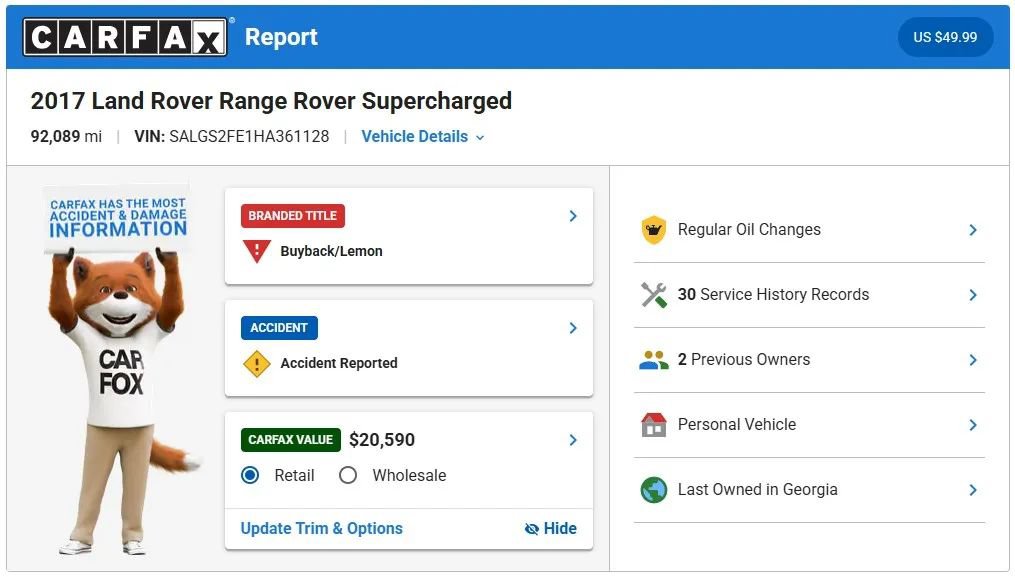
Task: Expand 30 Service History Records chevron
Action: (973, 295)
